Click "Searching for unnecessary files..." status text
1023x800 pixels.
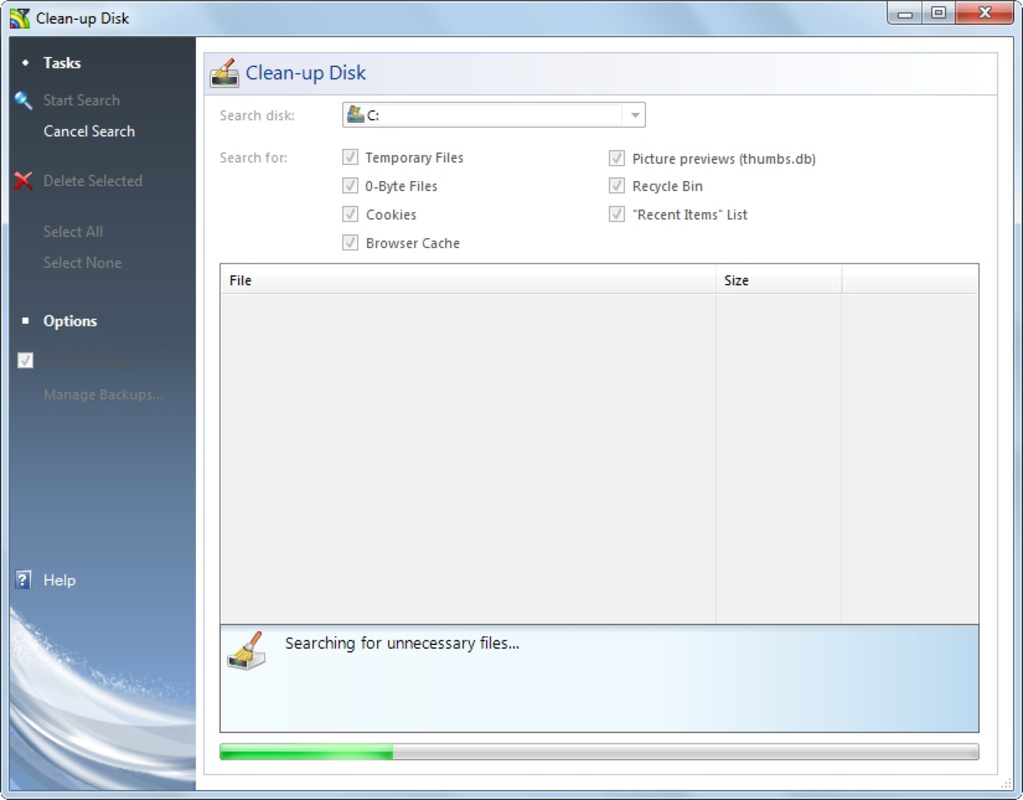[x=402, y=643]
